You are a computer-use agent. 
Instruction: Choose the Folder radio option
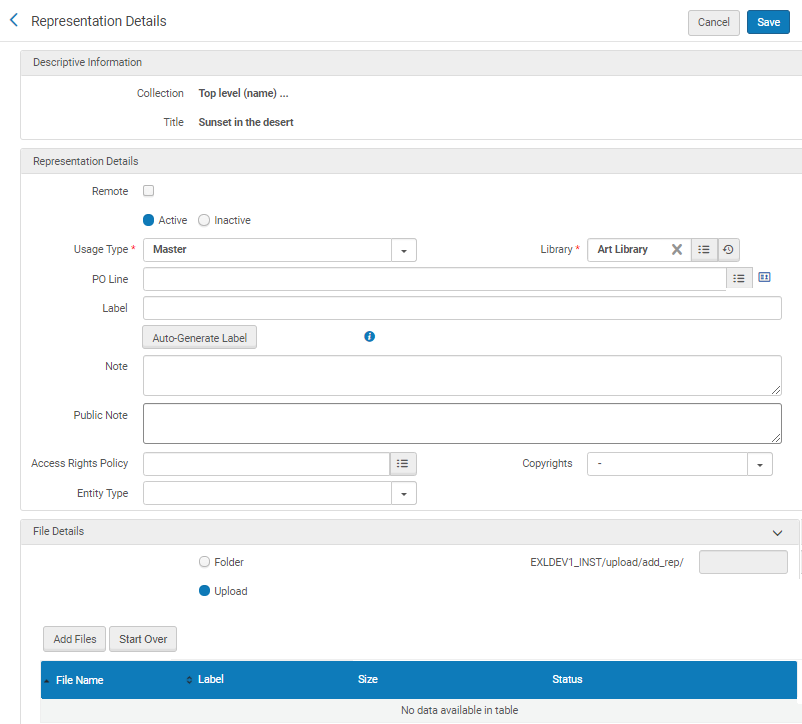pos(205,562)
